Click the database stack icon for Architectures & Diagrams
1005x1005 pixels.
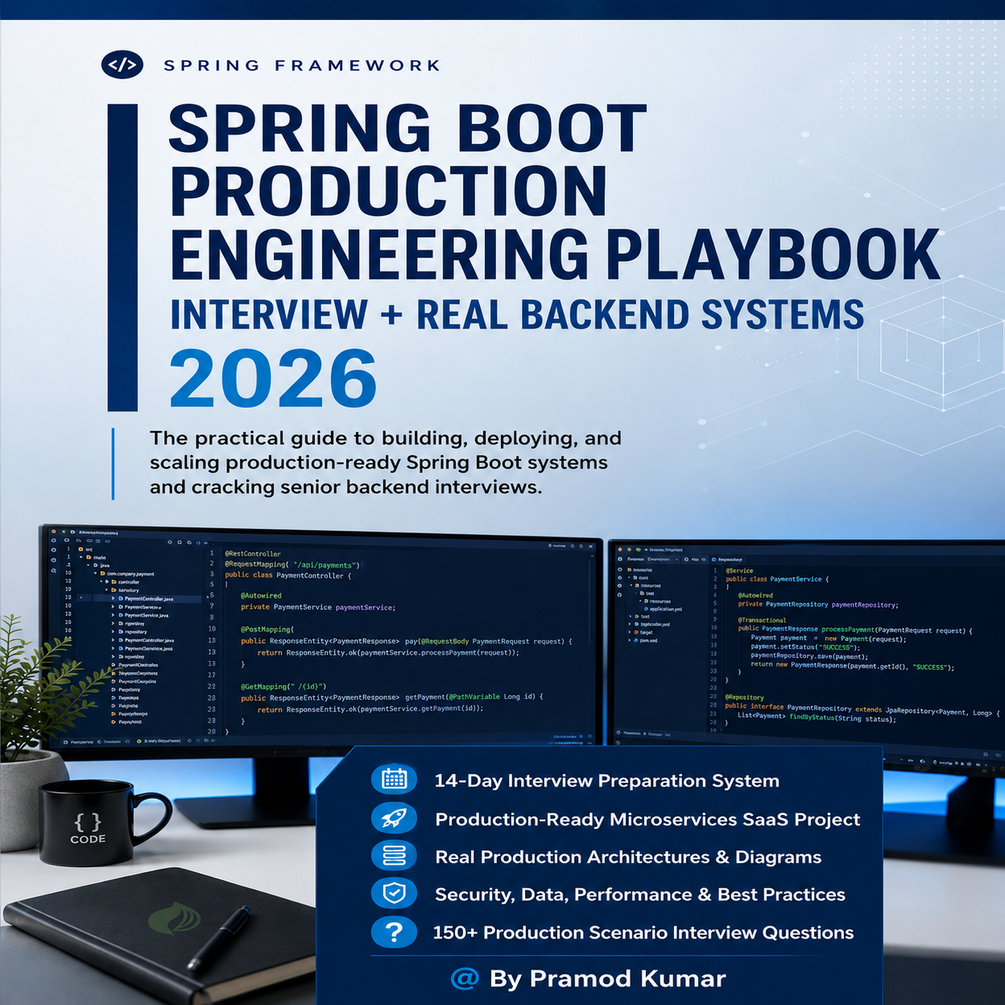point(394,856)
